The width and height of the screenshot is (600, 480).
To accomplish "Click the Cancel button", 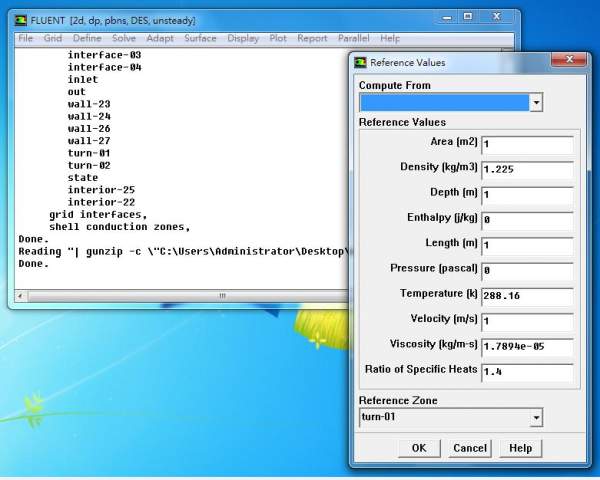I will [x=470, y=448].
